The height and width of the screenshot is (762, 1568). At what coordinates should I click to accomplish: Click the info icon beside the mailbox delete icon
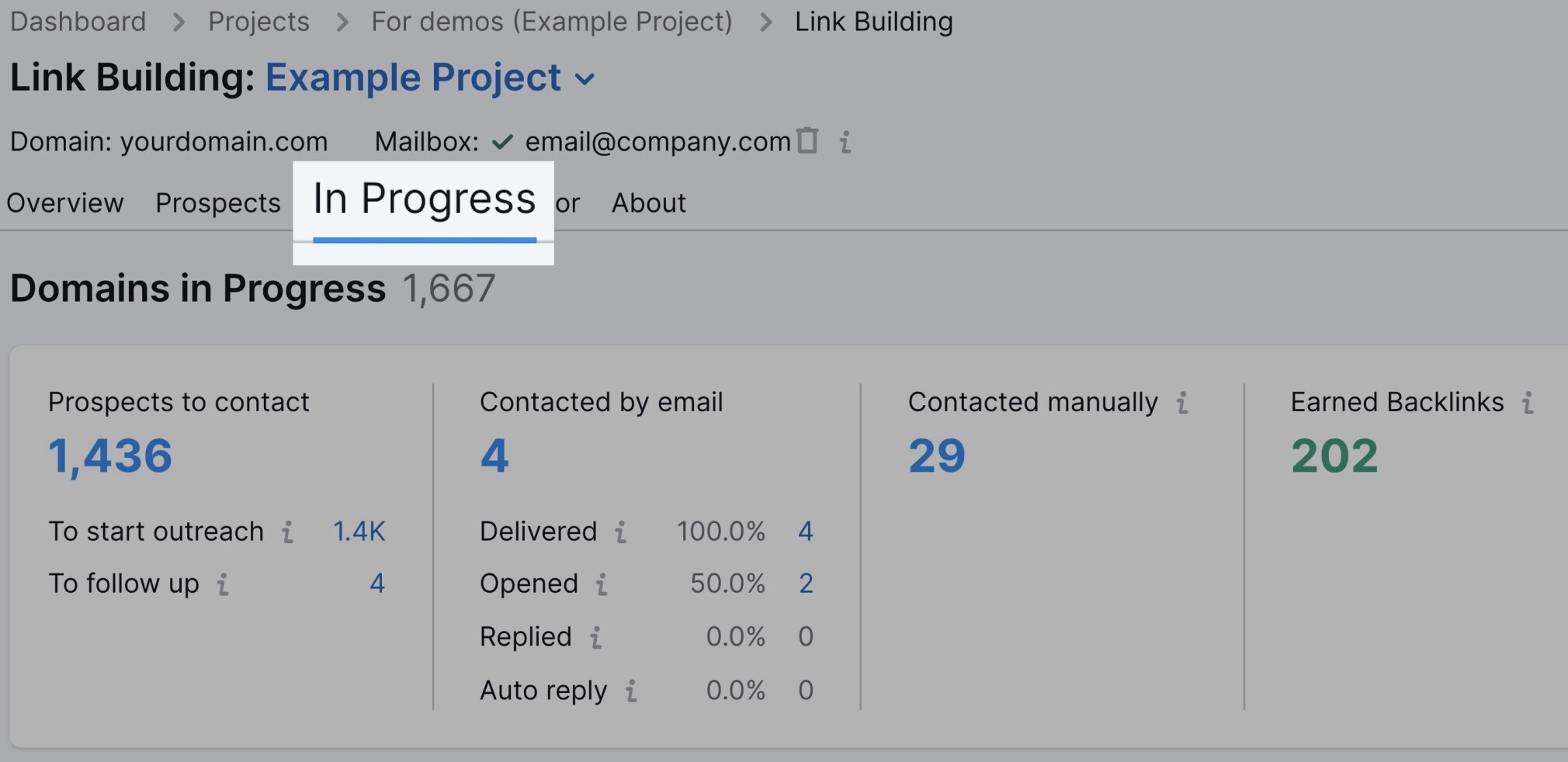(x=845, y=142)
